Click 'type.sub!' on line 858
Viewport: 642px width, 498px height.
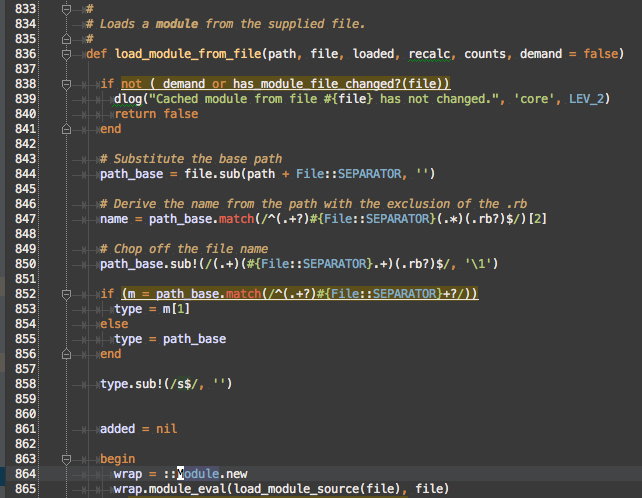tap(131, 384)
